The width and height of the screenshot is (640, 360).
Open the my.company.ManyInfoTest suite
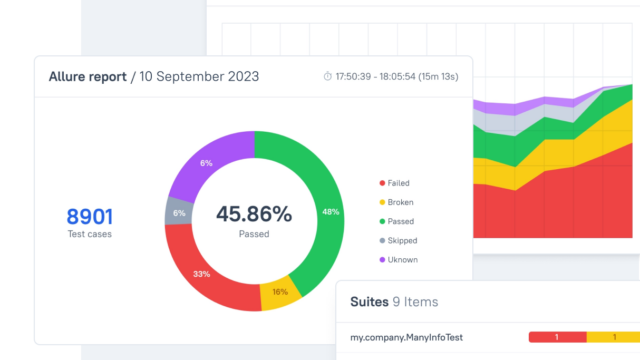coord(407,337)
